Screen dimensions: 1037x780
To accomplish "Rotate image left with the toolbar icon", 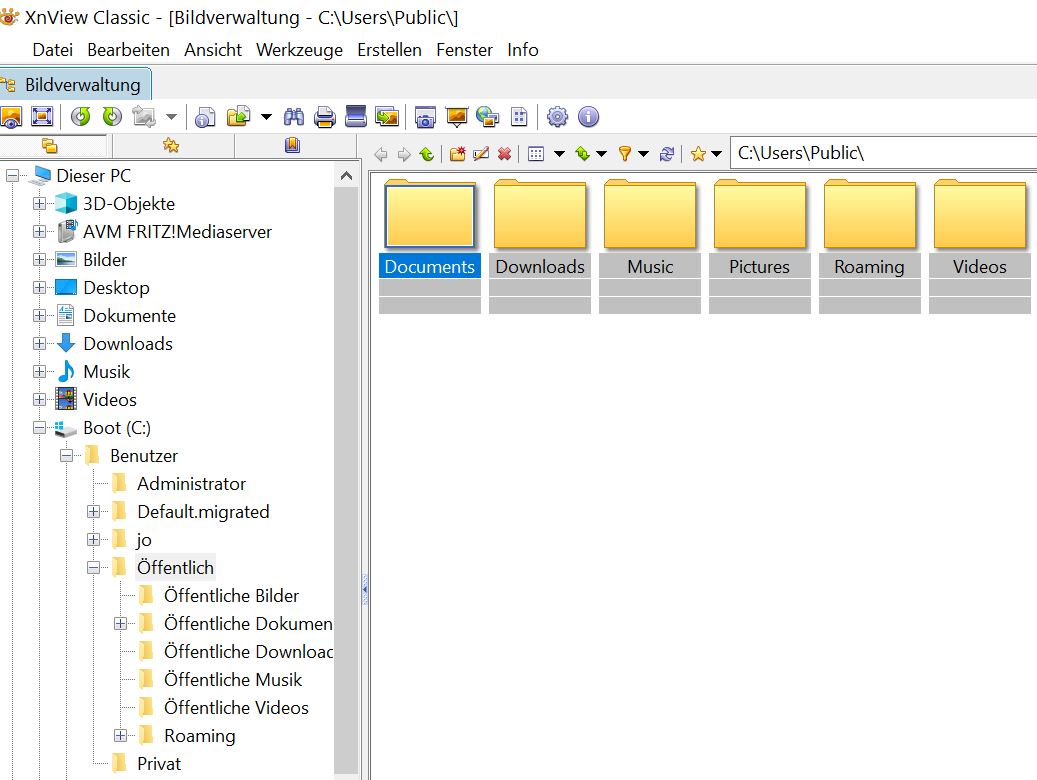I will pos(81,117).
